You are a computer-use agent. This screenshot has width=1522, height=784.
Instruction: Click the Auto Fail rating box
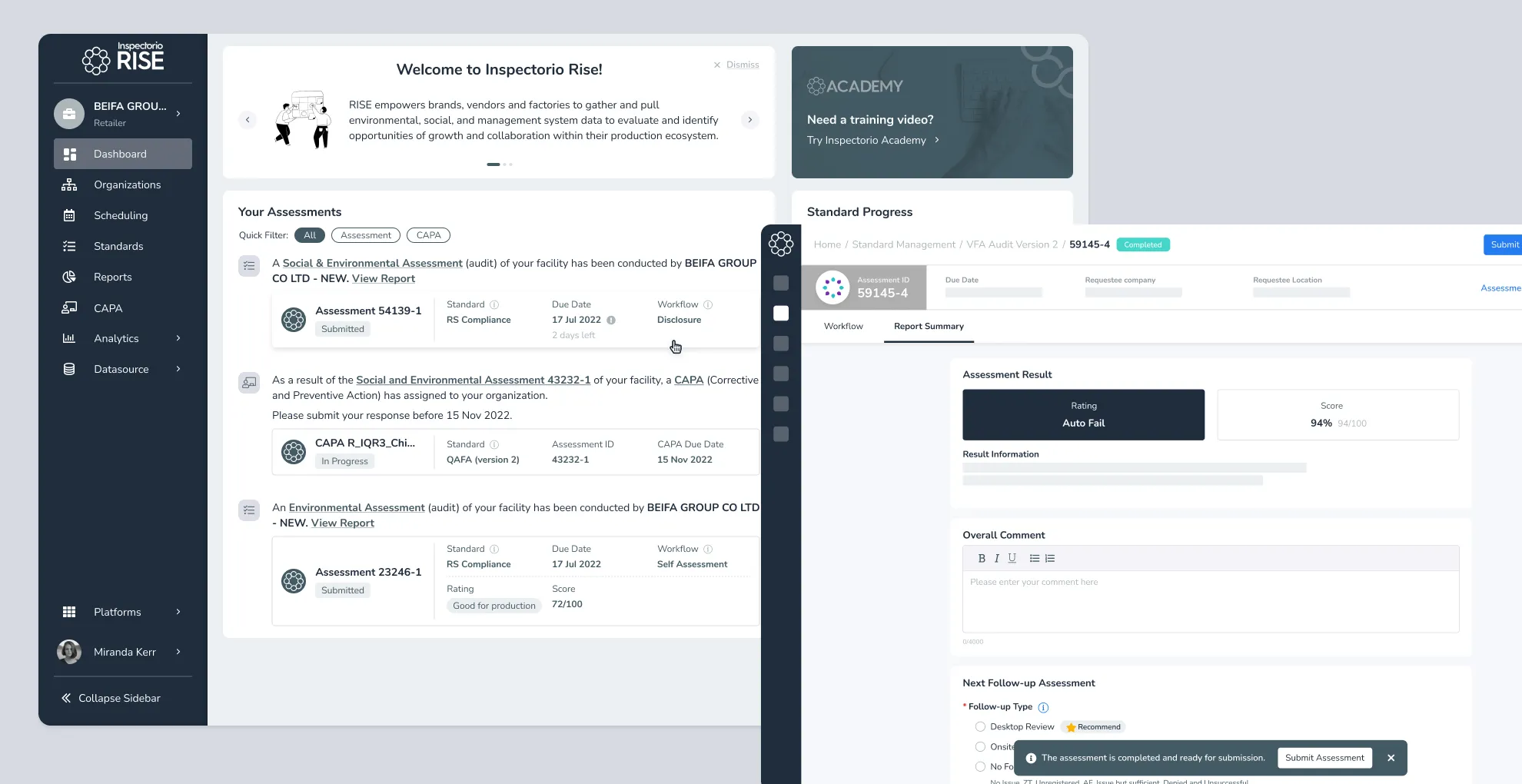1083,414
